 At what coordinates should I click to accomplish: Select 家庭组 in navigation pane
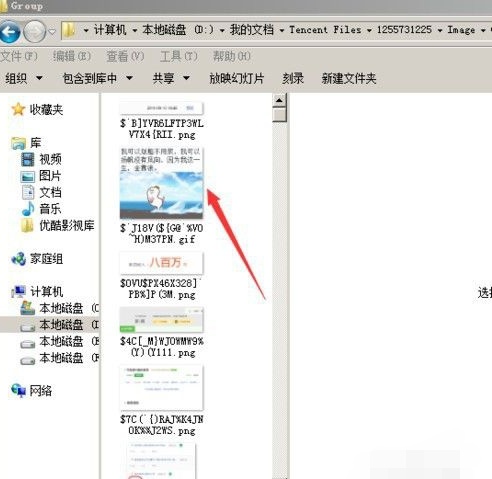46,259
